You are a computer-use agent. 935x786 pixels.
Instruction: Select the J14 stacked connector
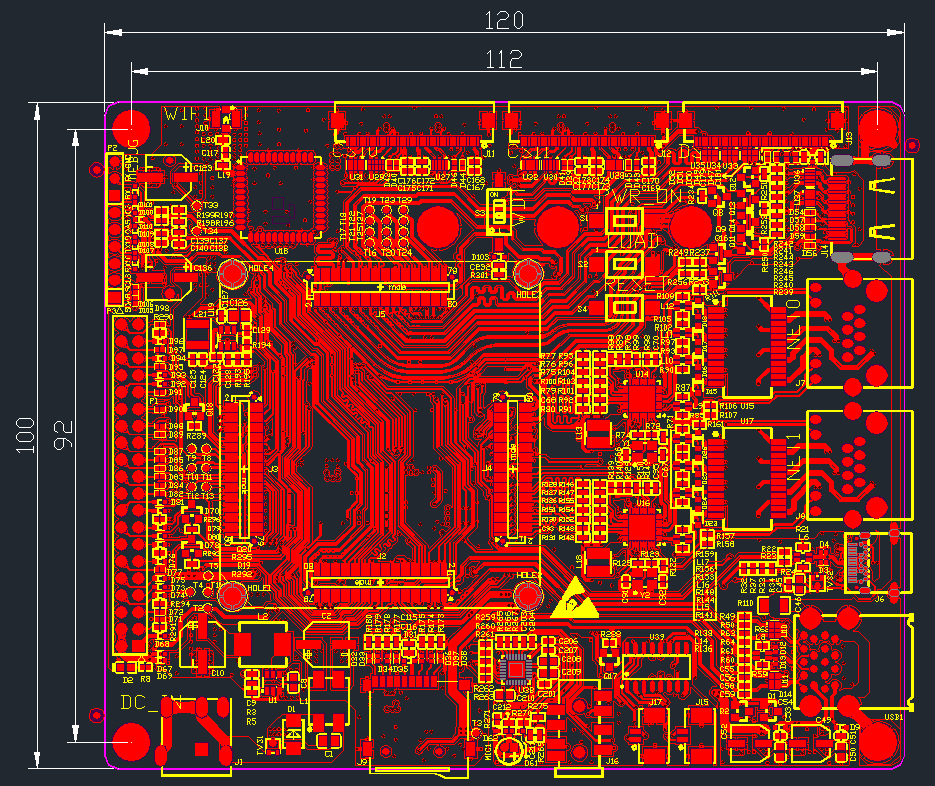871,209
